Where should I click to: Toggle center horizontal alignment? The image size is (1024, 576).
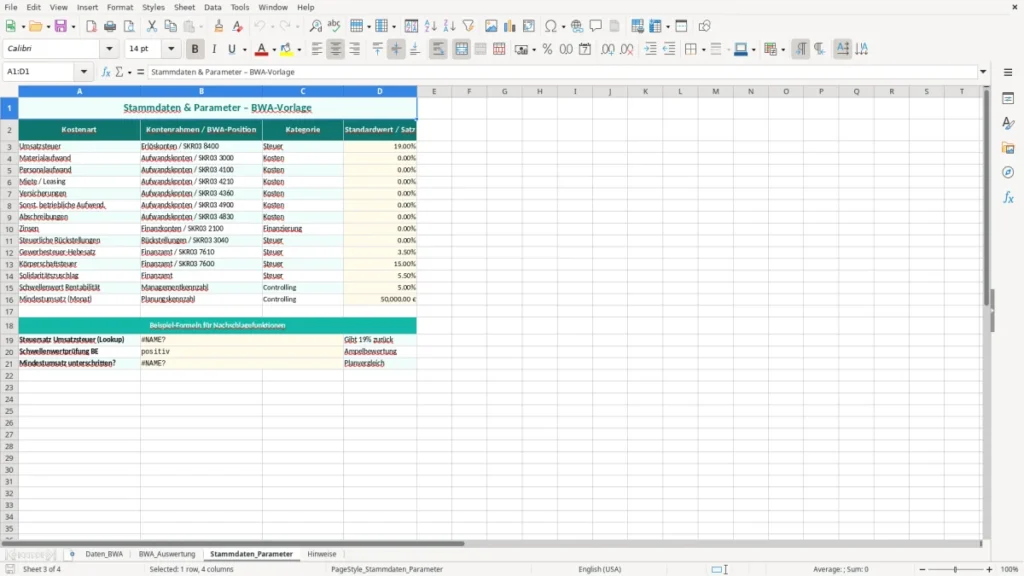[336, 49]
